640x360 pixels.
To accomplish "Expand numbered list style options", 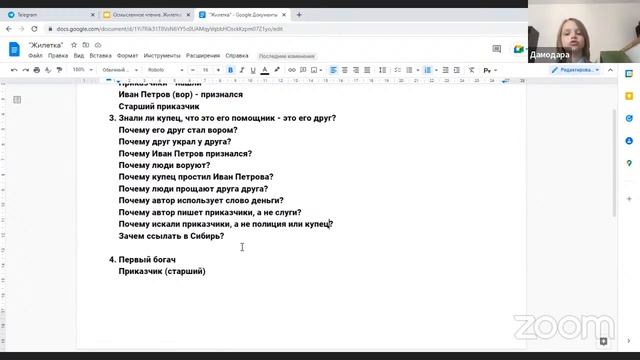I will pyautogui.click(x=436, y=70).
